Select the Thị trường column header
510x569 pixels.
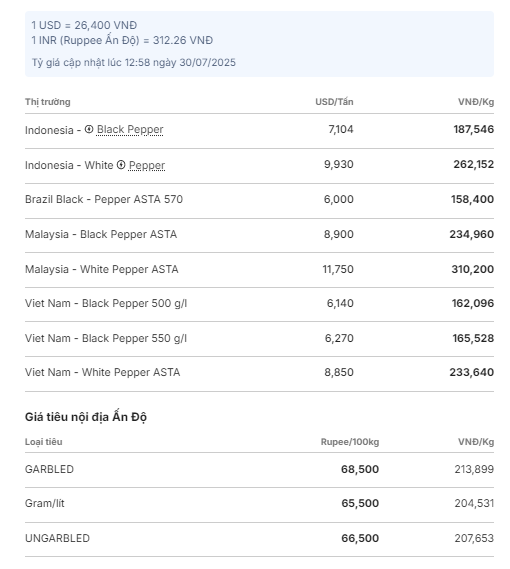[x=48, y=102]
